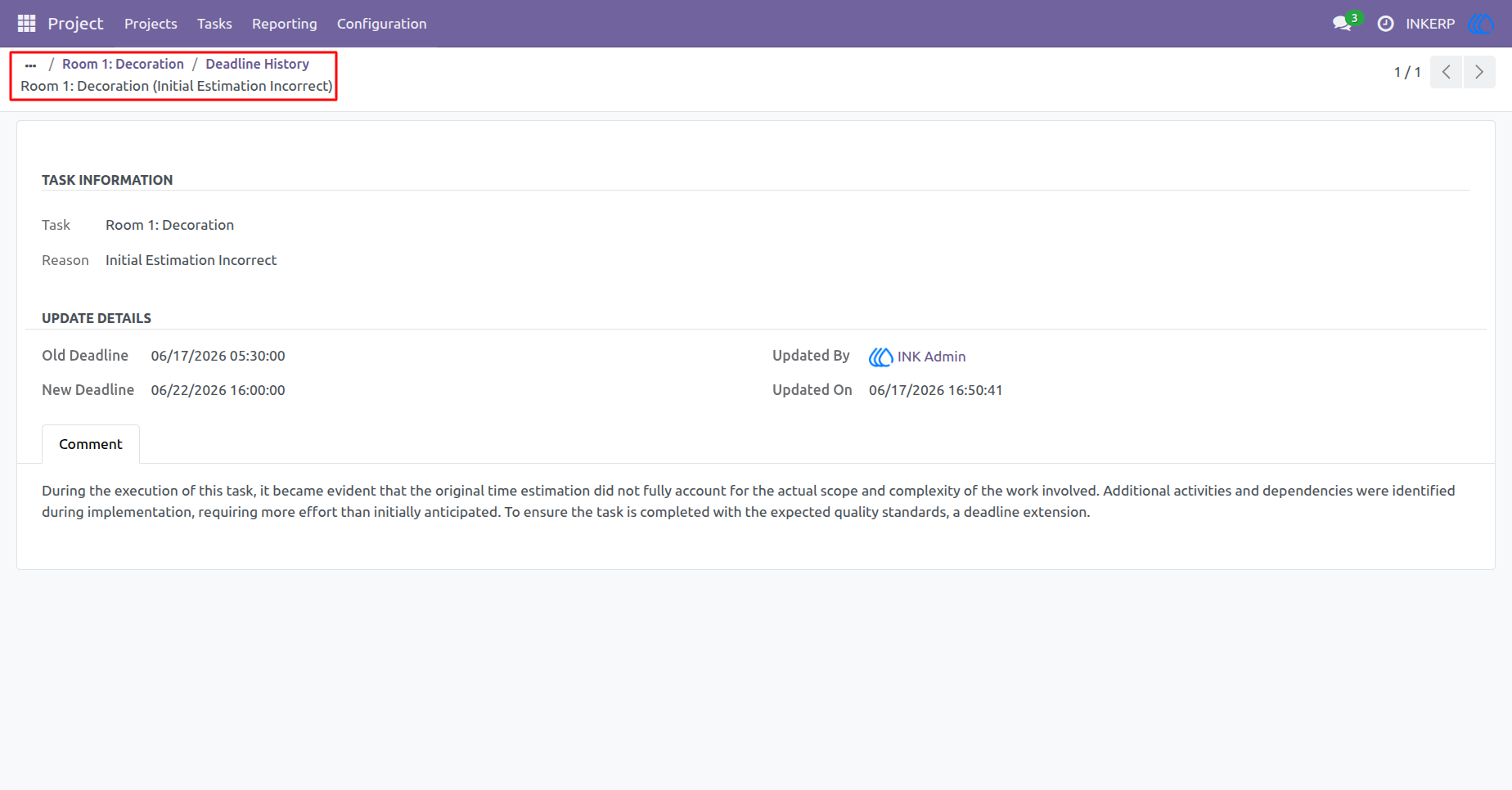Click the Updated By label
Image resolution: width=1512 pixels, height=790 pixels.
coord(811,356)
